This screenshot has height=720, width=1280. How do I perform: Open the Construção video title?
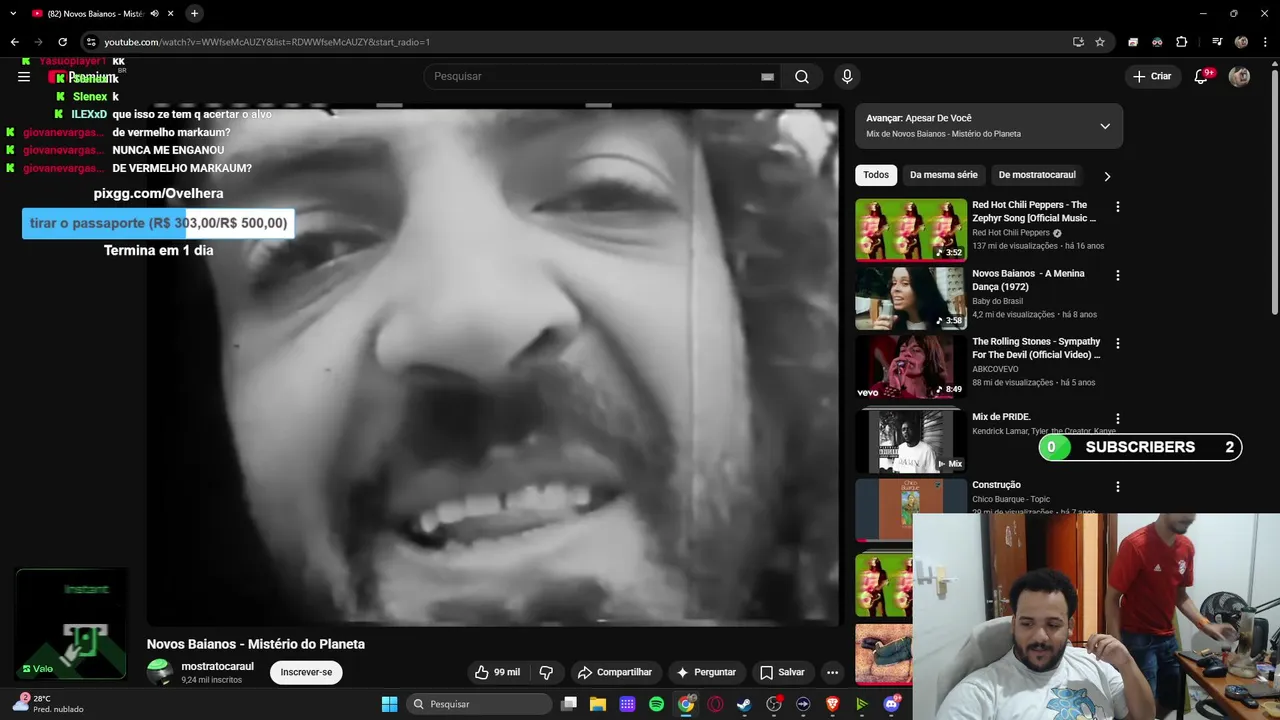click(x=996, y=485)
